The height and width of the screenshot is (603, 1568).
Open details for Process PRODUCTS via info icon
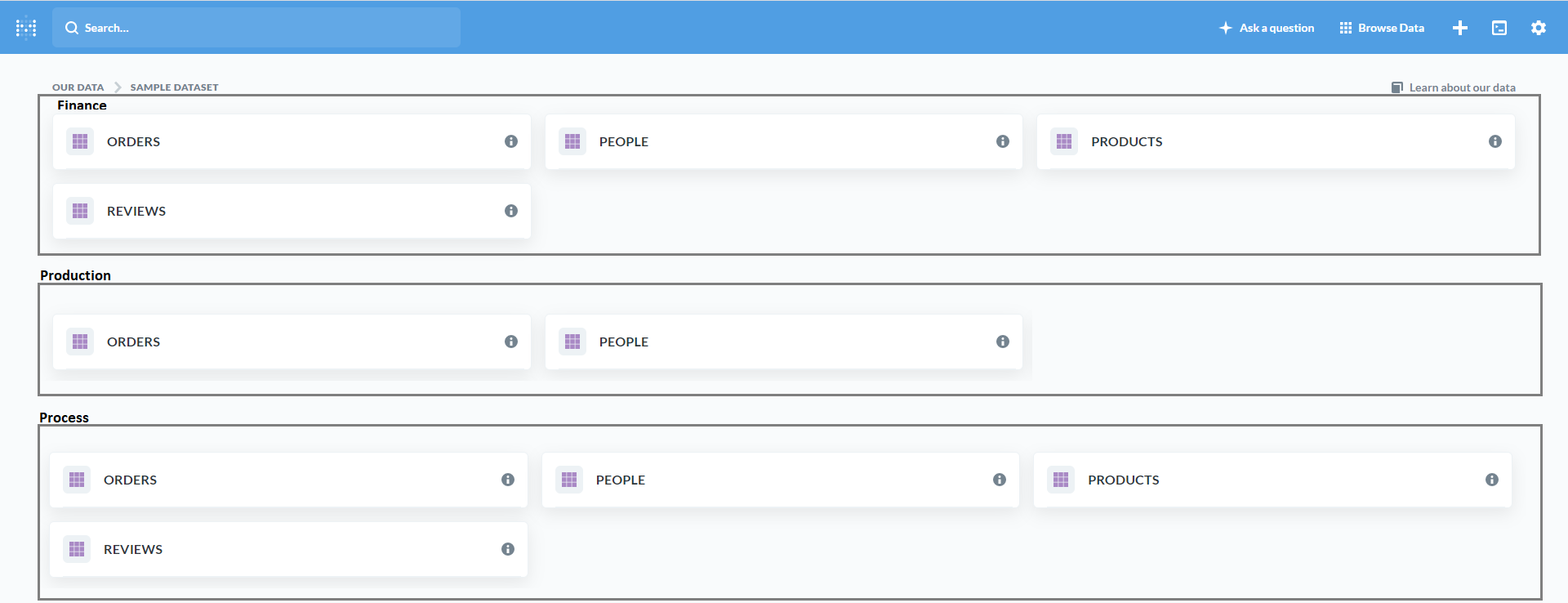1492,480
